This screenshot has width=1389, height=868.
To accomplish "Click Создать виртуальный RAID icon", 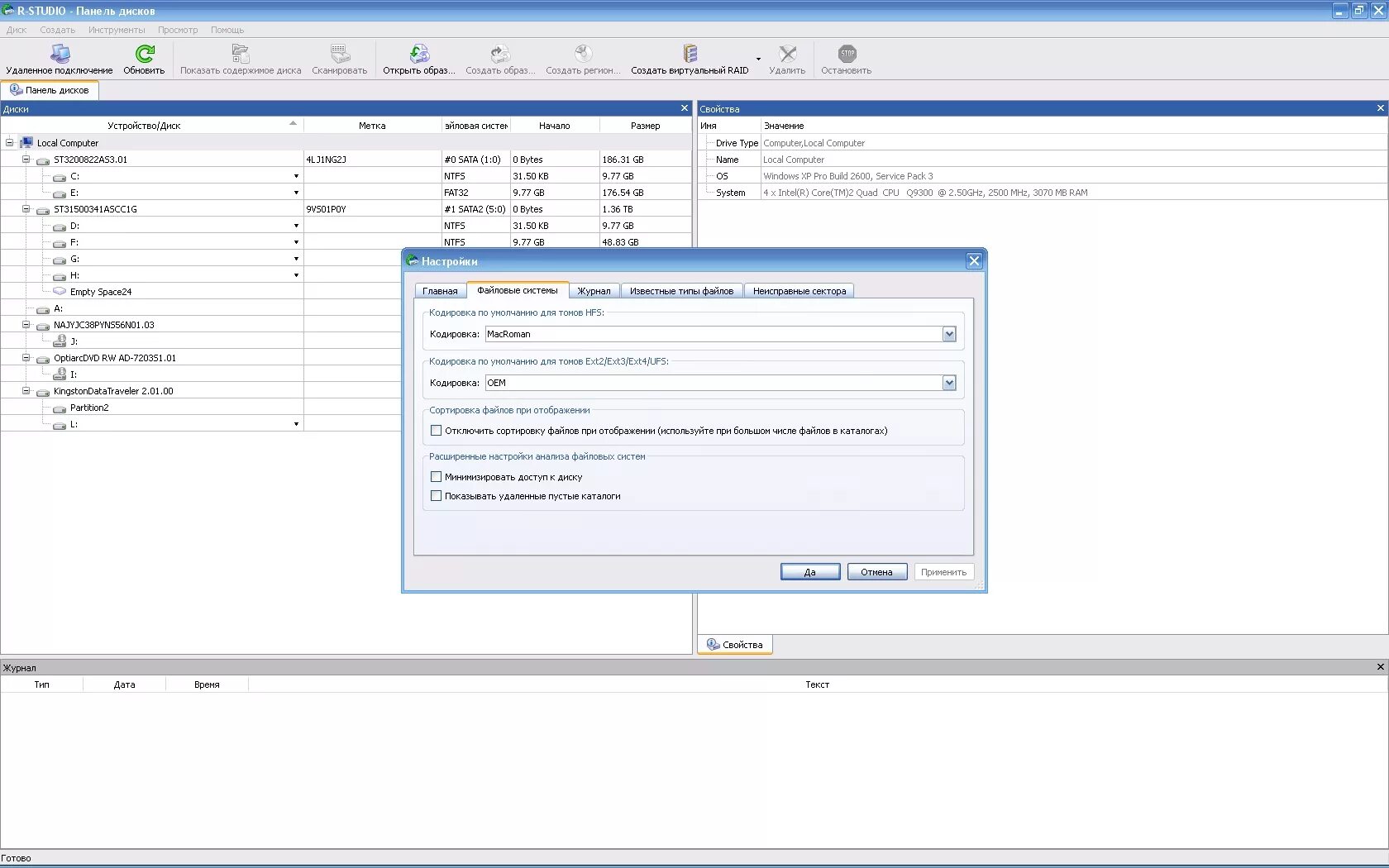I will tap(690, 54).
